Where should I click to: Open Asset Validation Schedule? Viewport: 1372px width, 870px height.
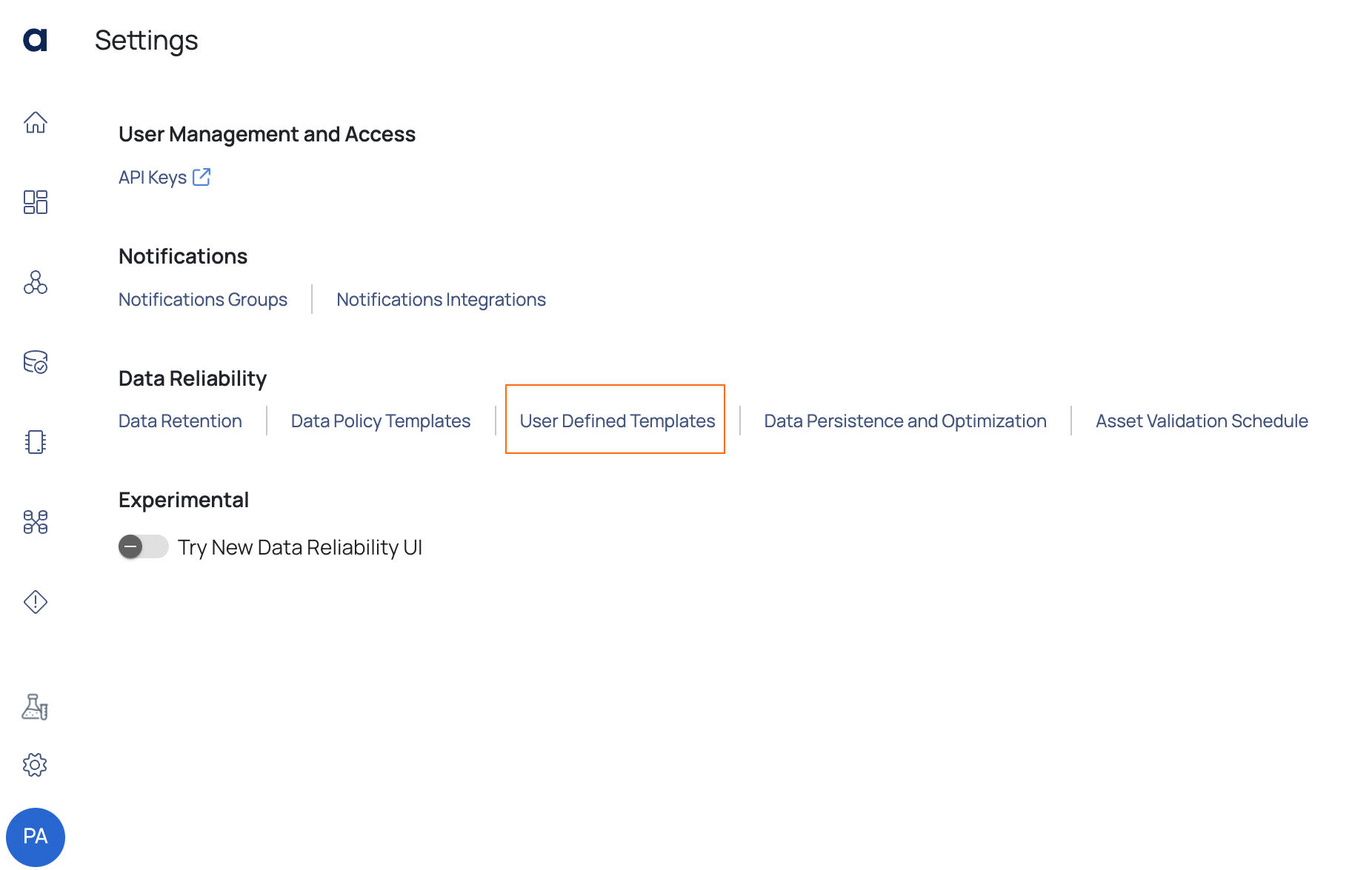pyautogui.click(x=1202, y=421)
